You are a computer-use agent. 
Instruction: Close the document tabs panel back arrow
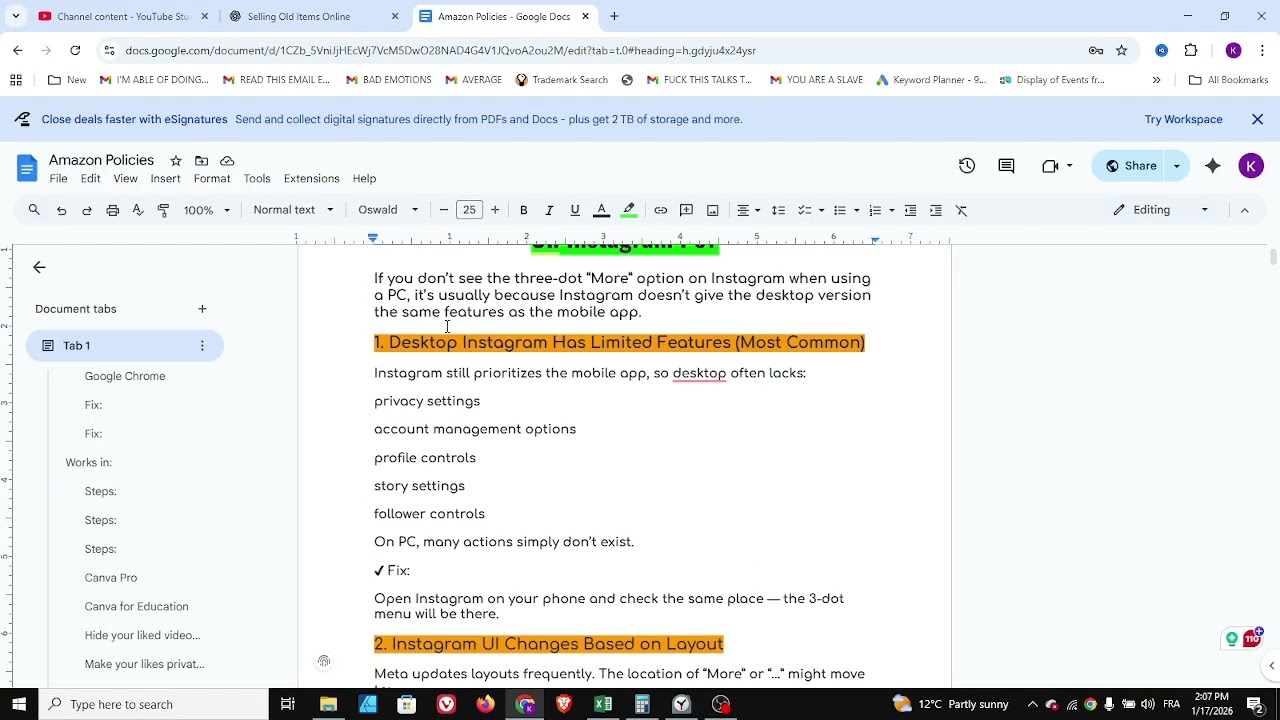tap(39, 267)
